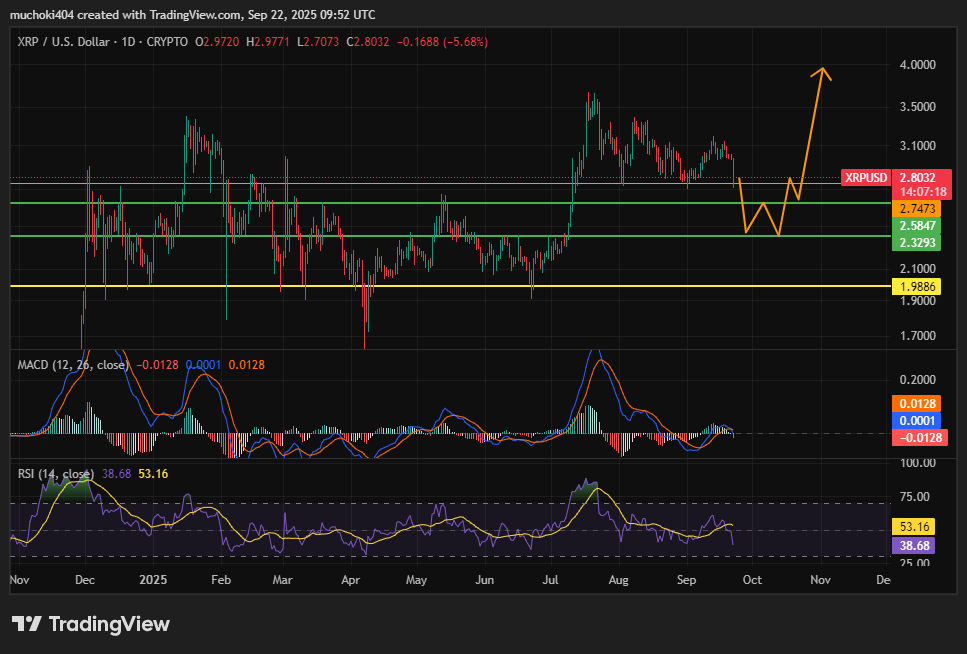The width and height of the screenshot is (967, 654).
Task: Select the green 2.3293 price level label
Action: 918,242
